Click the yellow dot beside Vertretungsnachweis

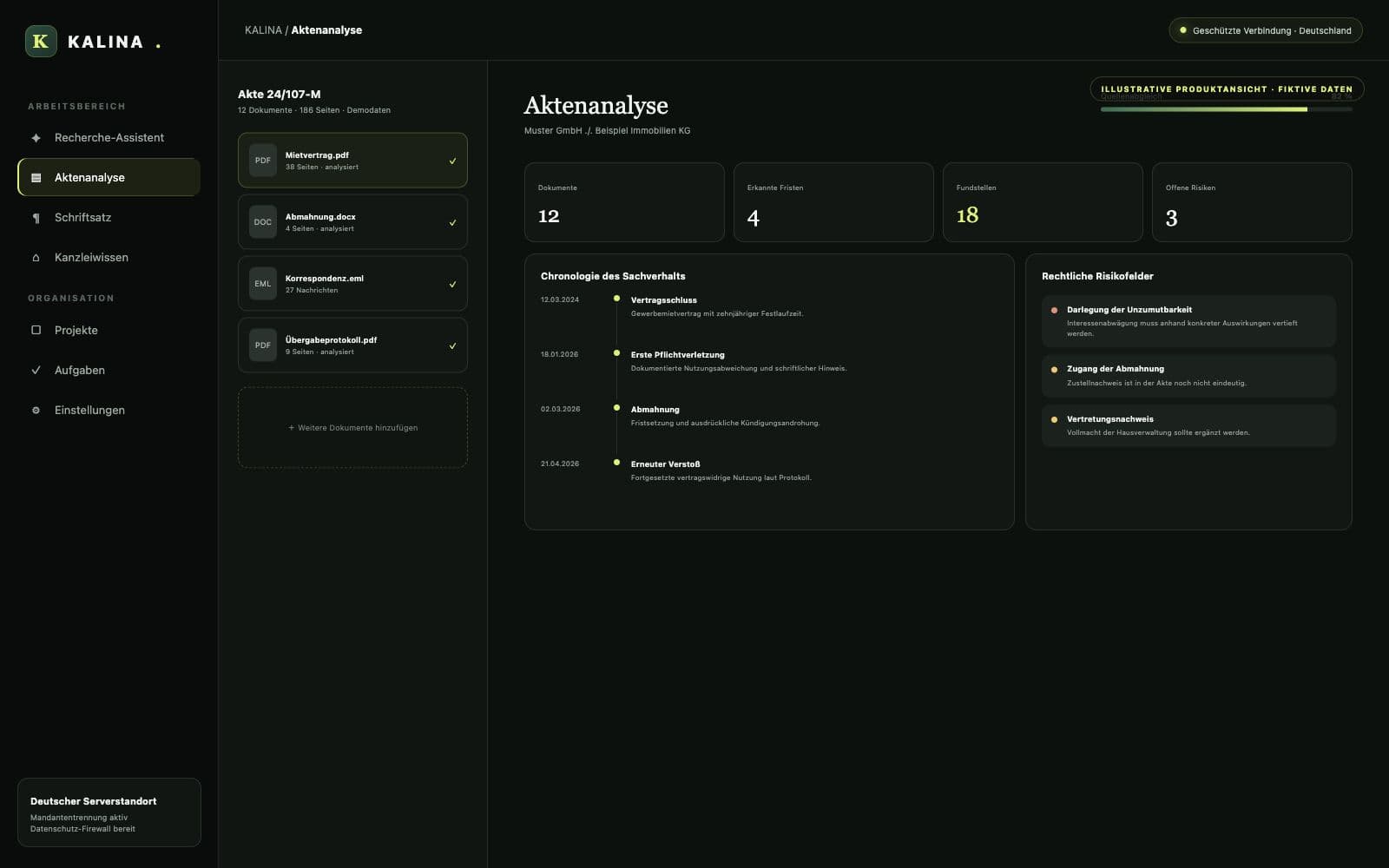tap(1054, 419)
